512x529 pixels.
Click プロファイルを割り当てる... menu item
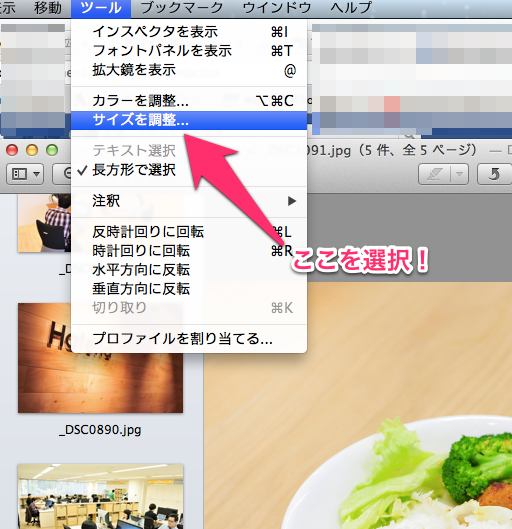click(x=189, y=339)
